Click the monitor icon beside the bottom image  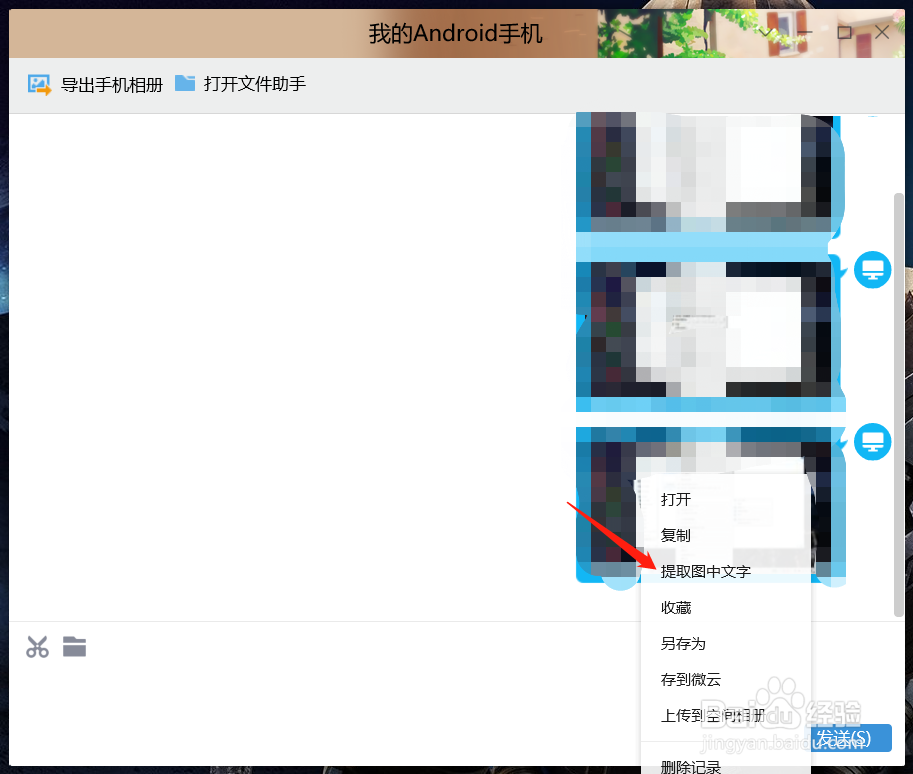pos(872,441)
